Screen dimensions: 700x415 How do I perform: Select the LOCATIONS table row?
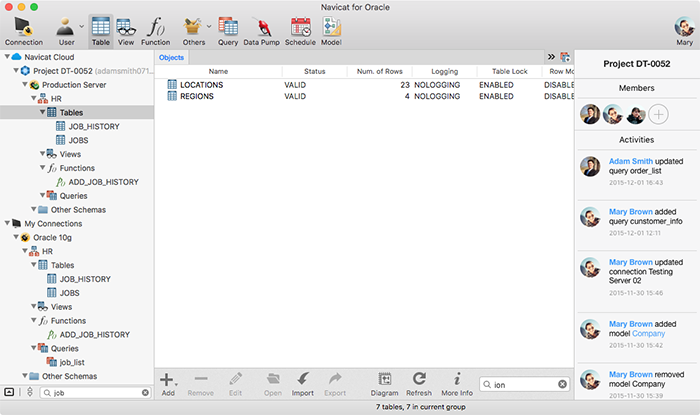364,85
